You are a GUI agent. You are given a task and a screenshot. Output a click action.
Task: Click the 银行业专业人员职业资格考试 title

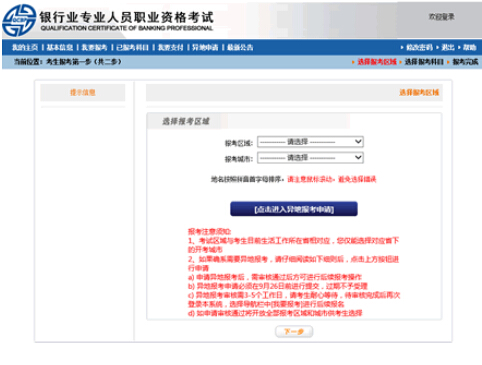click(126, 17)
